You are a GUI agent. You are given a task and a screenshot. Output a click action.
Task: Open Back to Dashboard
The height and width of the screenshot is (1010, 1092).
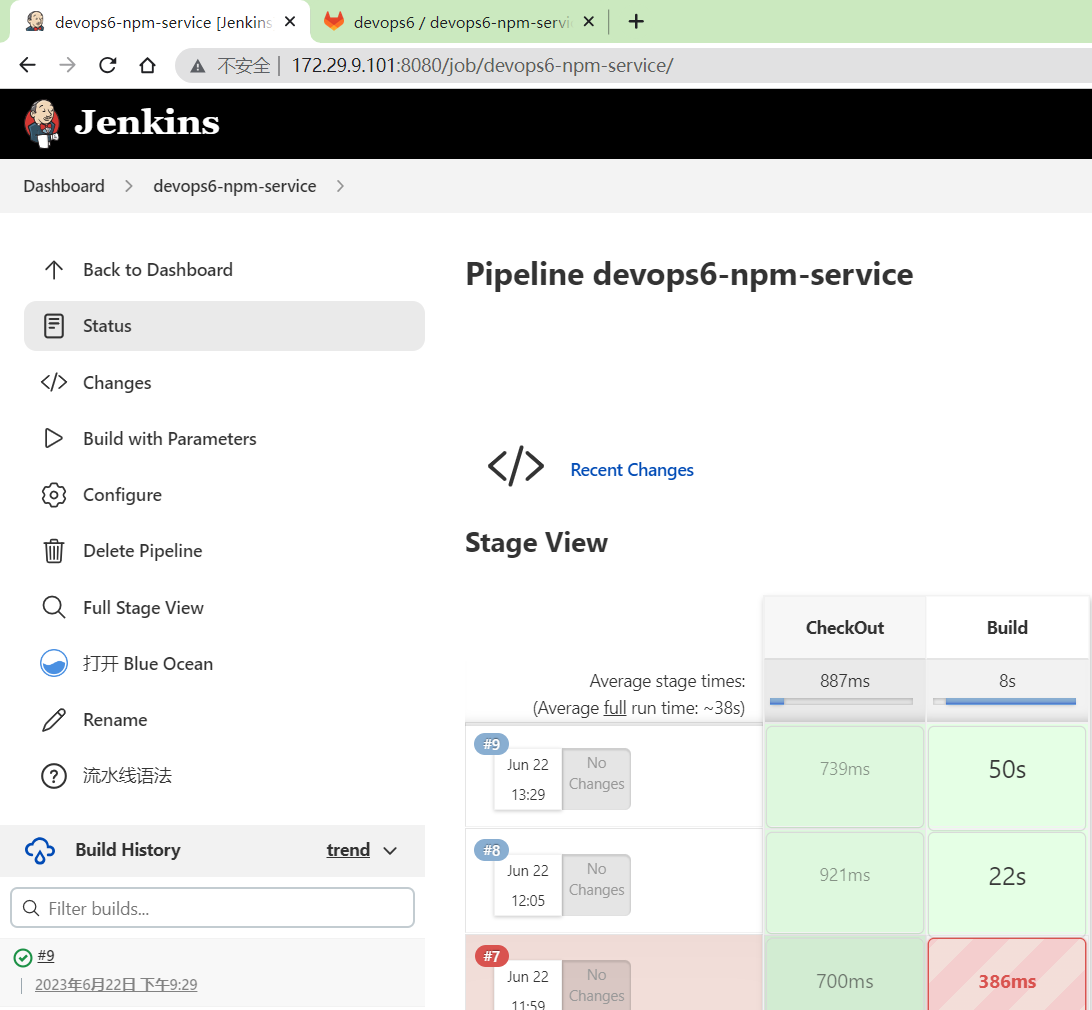(x=158, y=270)
